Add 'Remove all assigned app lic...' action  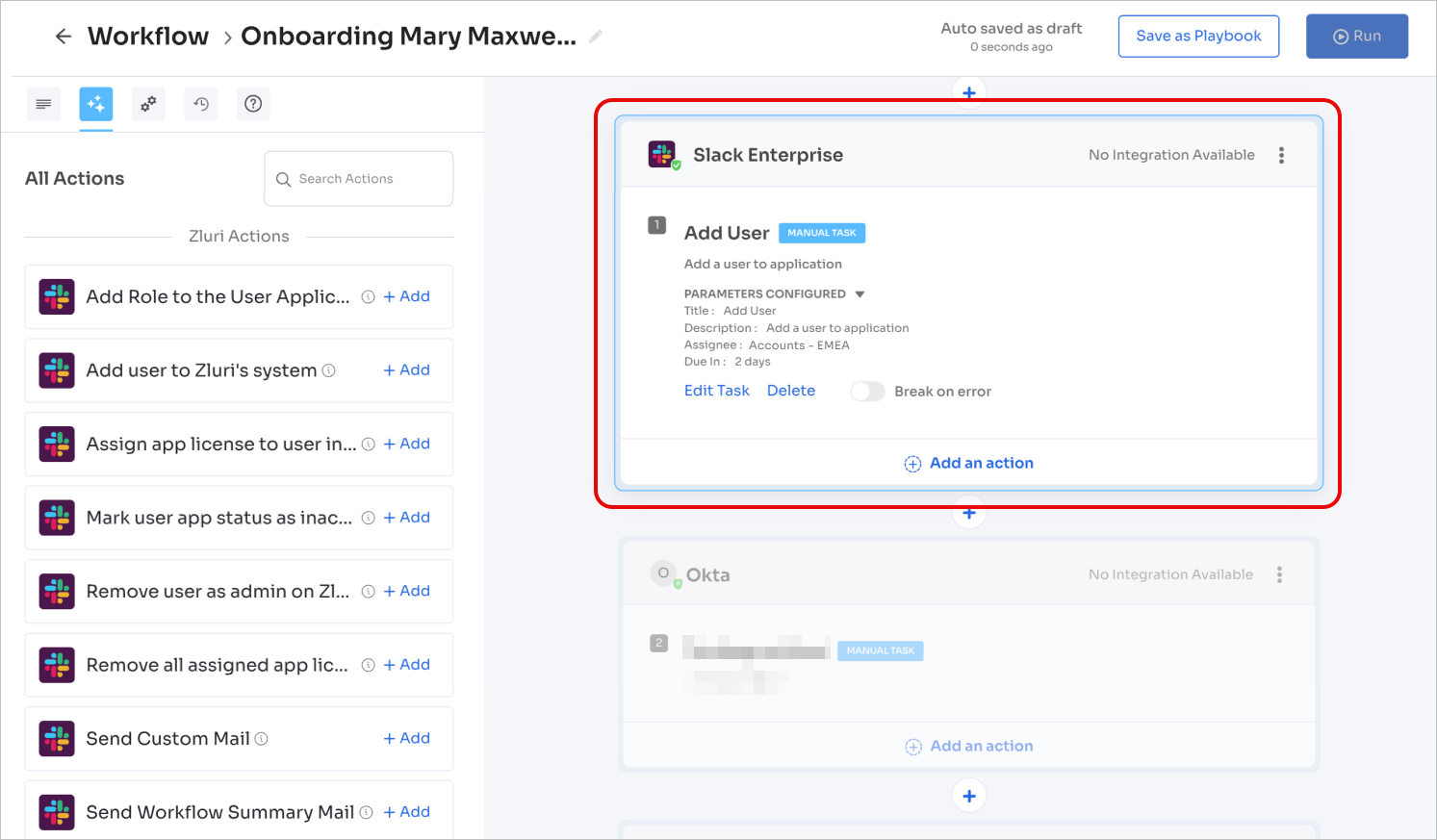click(407, 665)
